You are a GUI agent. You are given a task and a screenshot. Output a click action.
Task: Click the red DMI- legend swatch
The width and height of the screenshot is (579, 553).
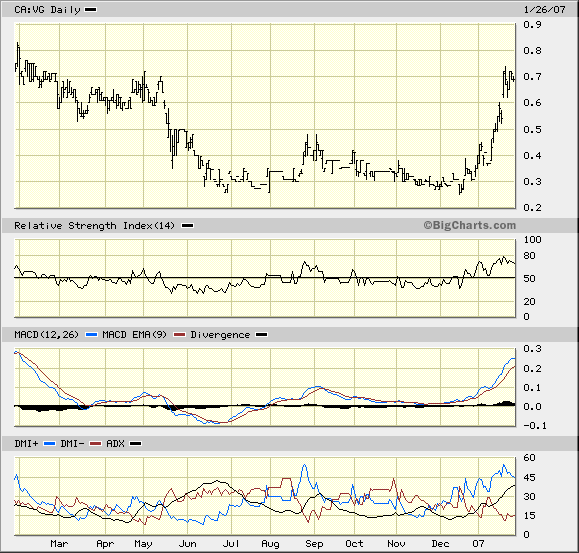pyautogui.click(x=95, y=444)
